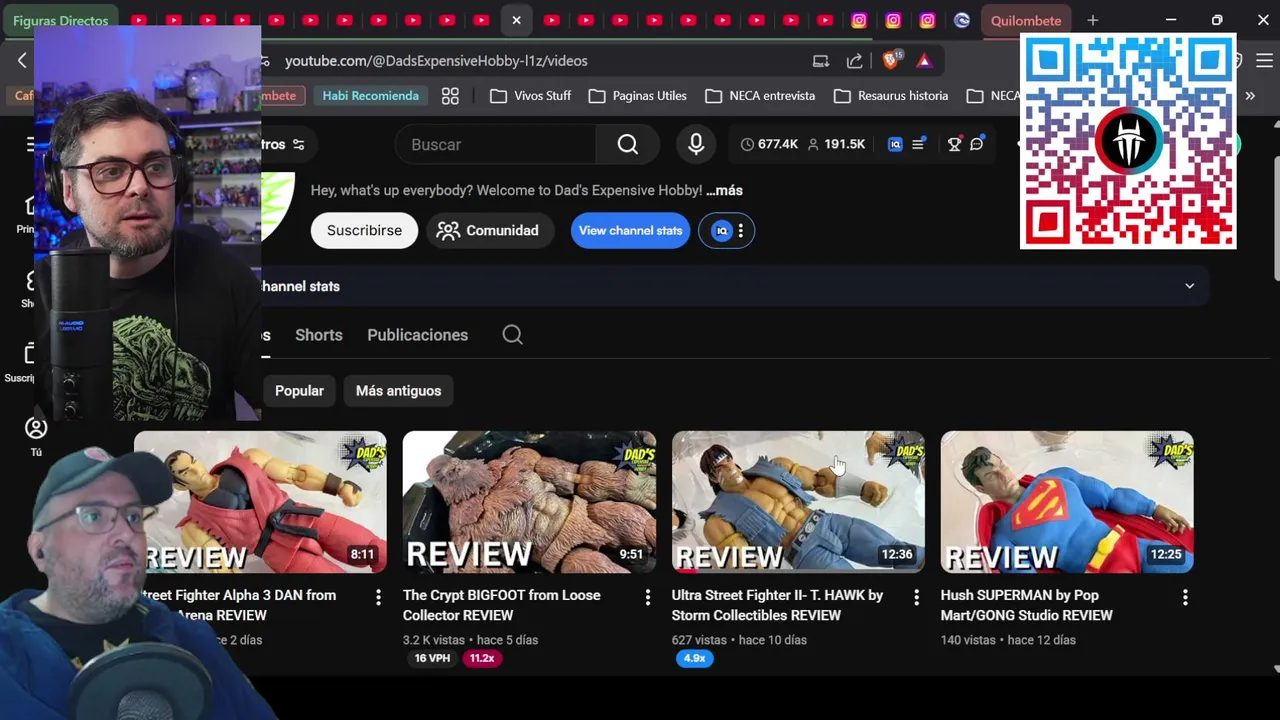Viewport: 1280px width, 720px height.
Task: Click the 3.2 K vistas text
Action: coord(434,640)
